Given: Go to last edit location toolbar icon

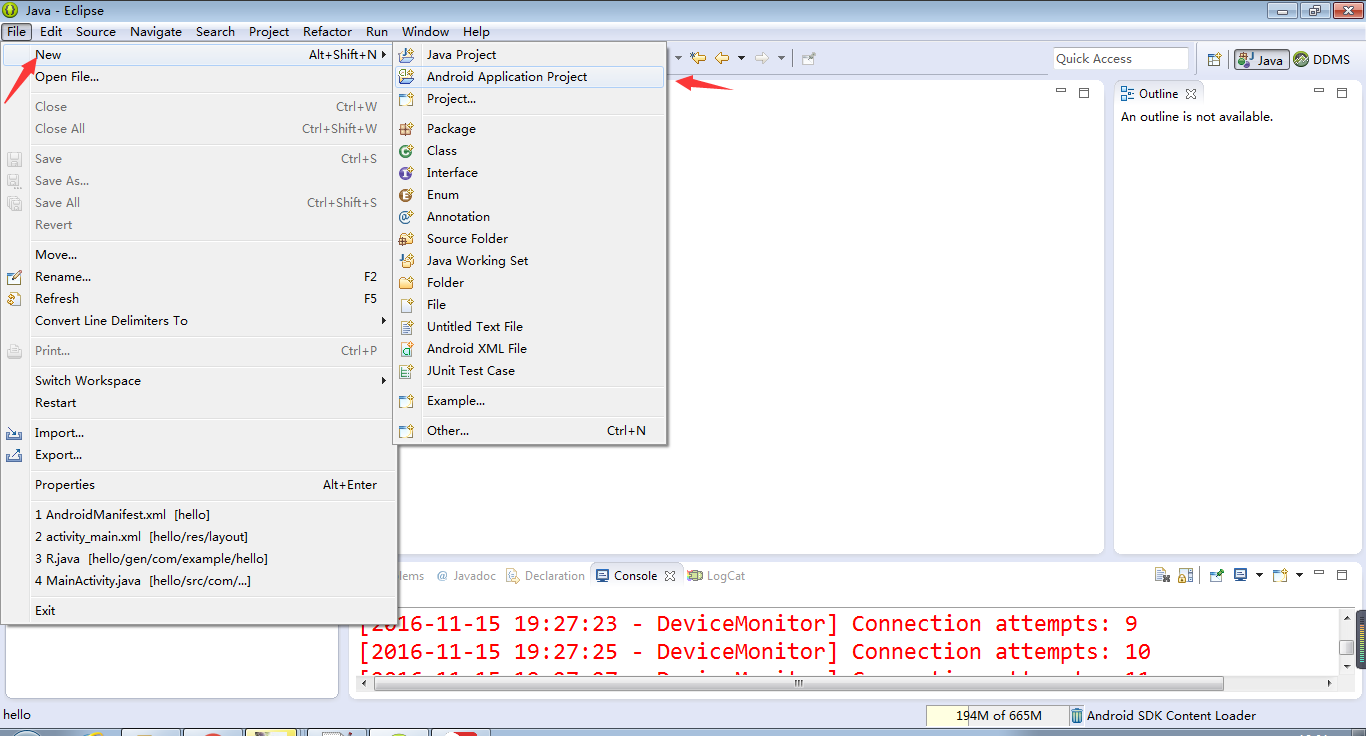Looking at the screenshot, I should (698, 58).
